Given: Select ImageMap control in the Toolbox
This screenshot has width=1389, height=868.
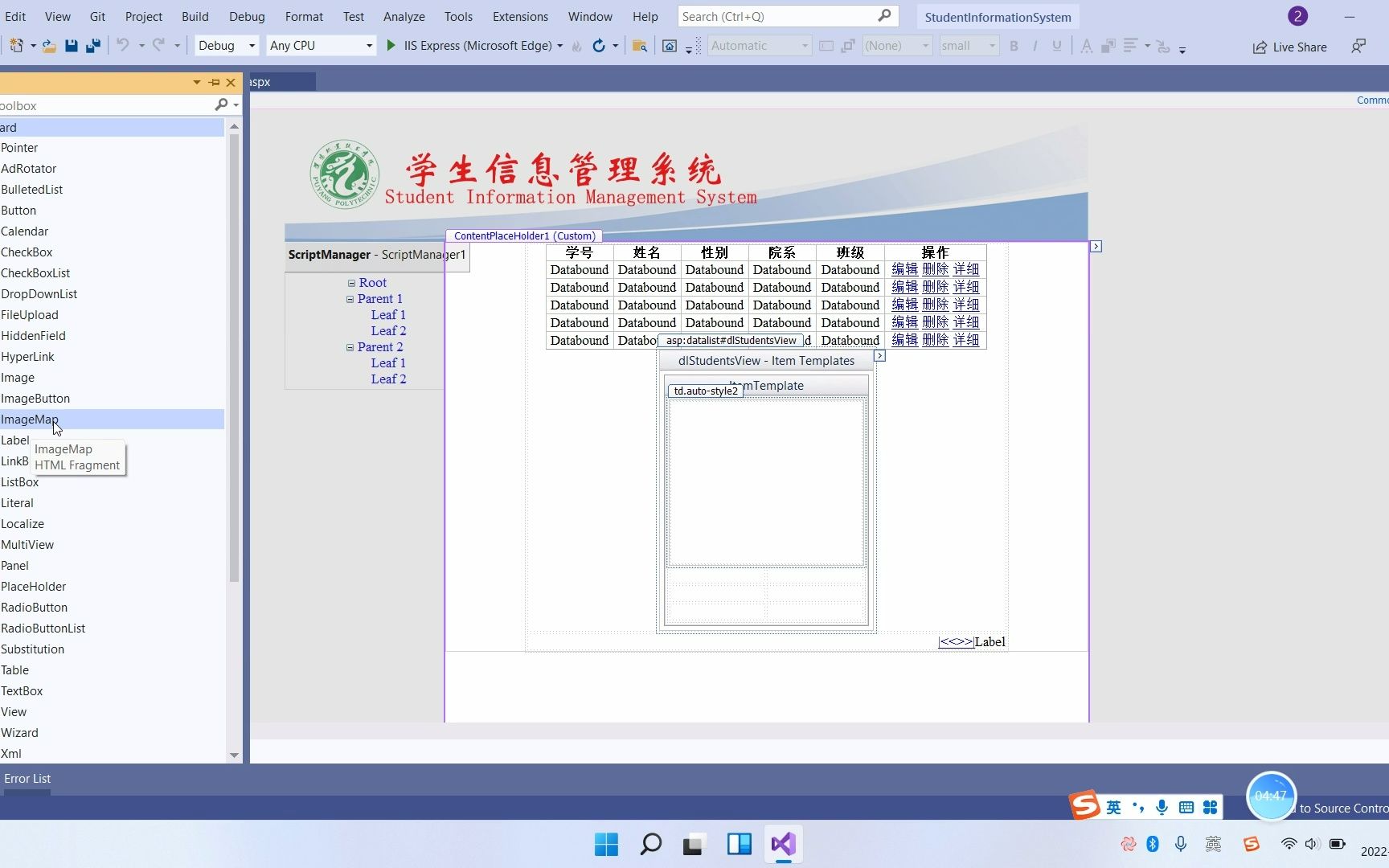Looking at the screenshot, I should pyautogui.click(x=30, y=419).
